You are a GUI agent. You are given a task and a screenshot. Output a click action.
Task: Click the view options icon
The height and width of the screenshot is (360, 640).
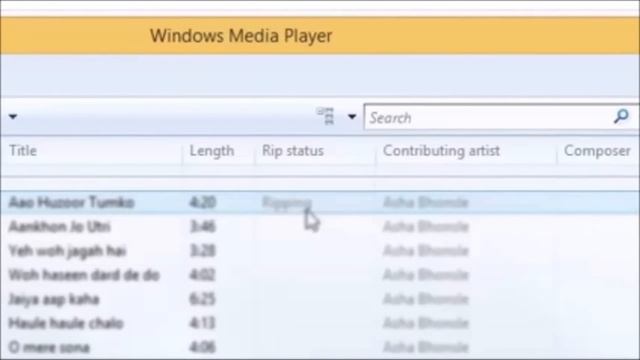(x=326, y=116)
